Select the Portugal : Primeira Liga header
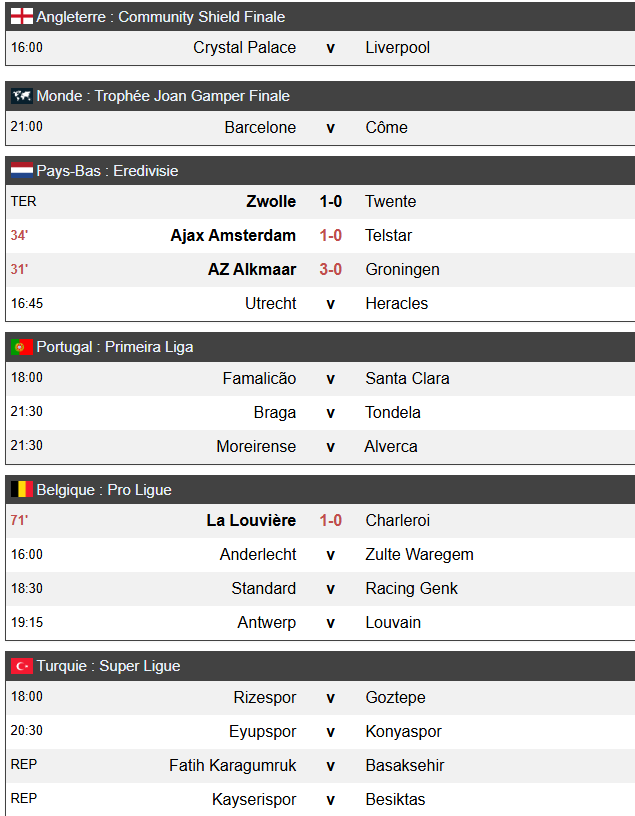The image size is (635, 816). pyautogui.click(x=115, y=347)
